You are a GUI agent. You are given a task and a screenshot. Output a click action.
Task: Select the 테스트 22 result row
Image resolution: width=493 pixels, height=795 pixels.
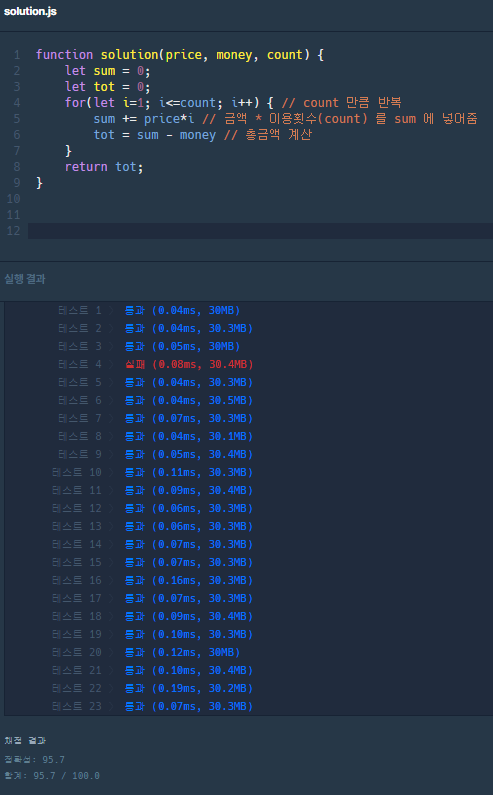tap(152, 689)
